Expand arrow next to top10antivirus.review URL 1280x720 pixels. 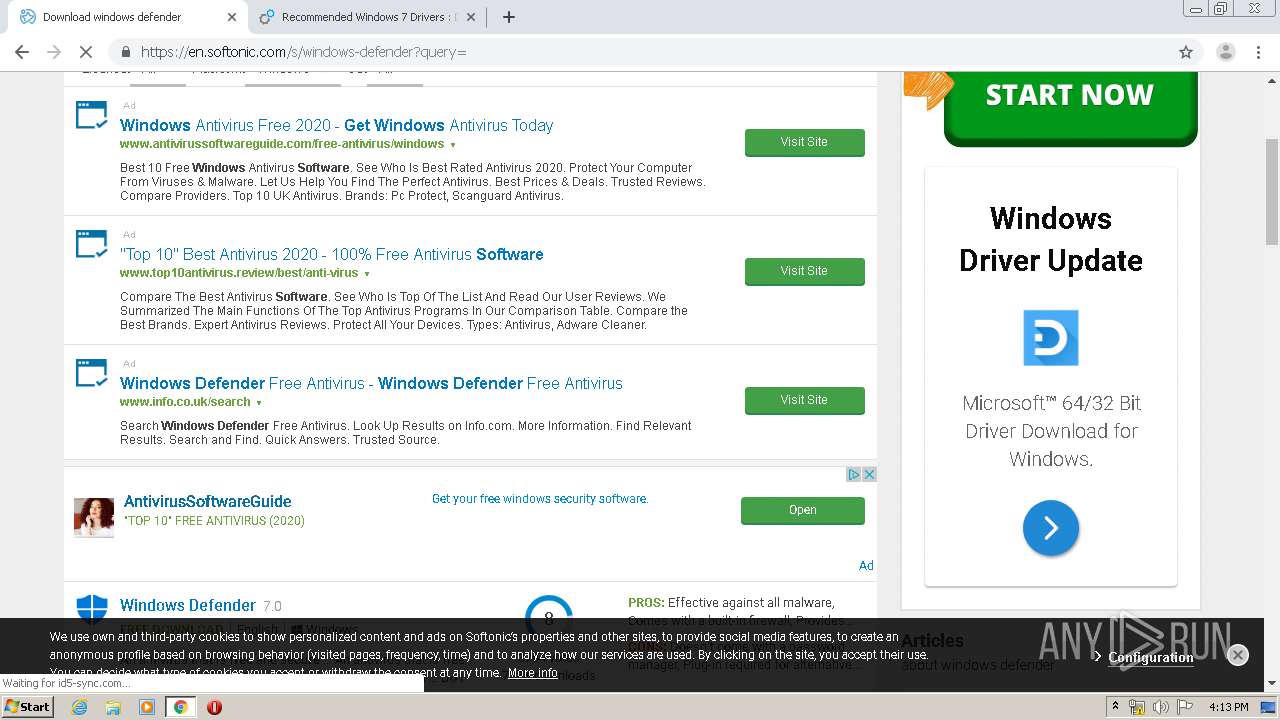coord(367,274)
